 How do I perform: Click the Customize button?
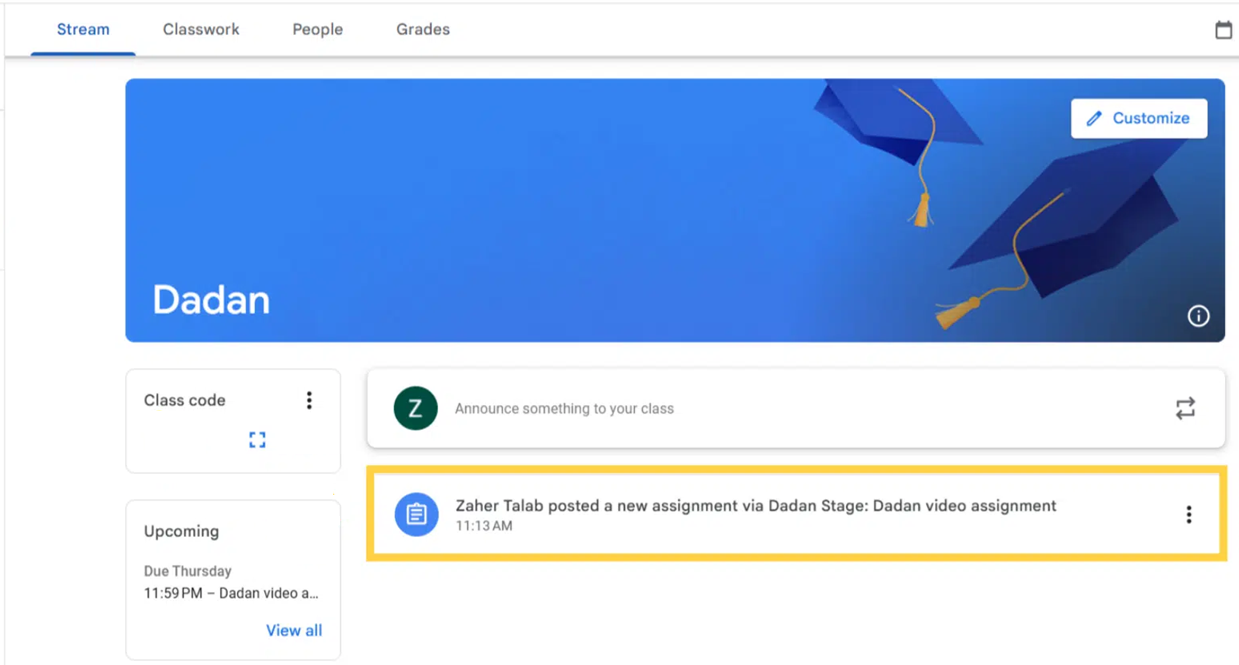point(1139,118)
